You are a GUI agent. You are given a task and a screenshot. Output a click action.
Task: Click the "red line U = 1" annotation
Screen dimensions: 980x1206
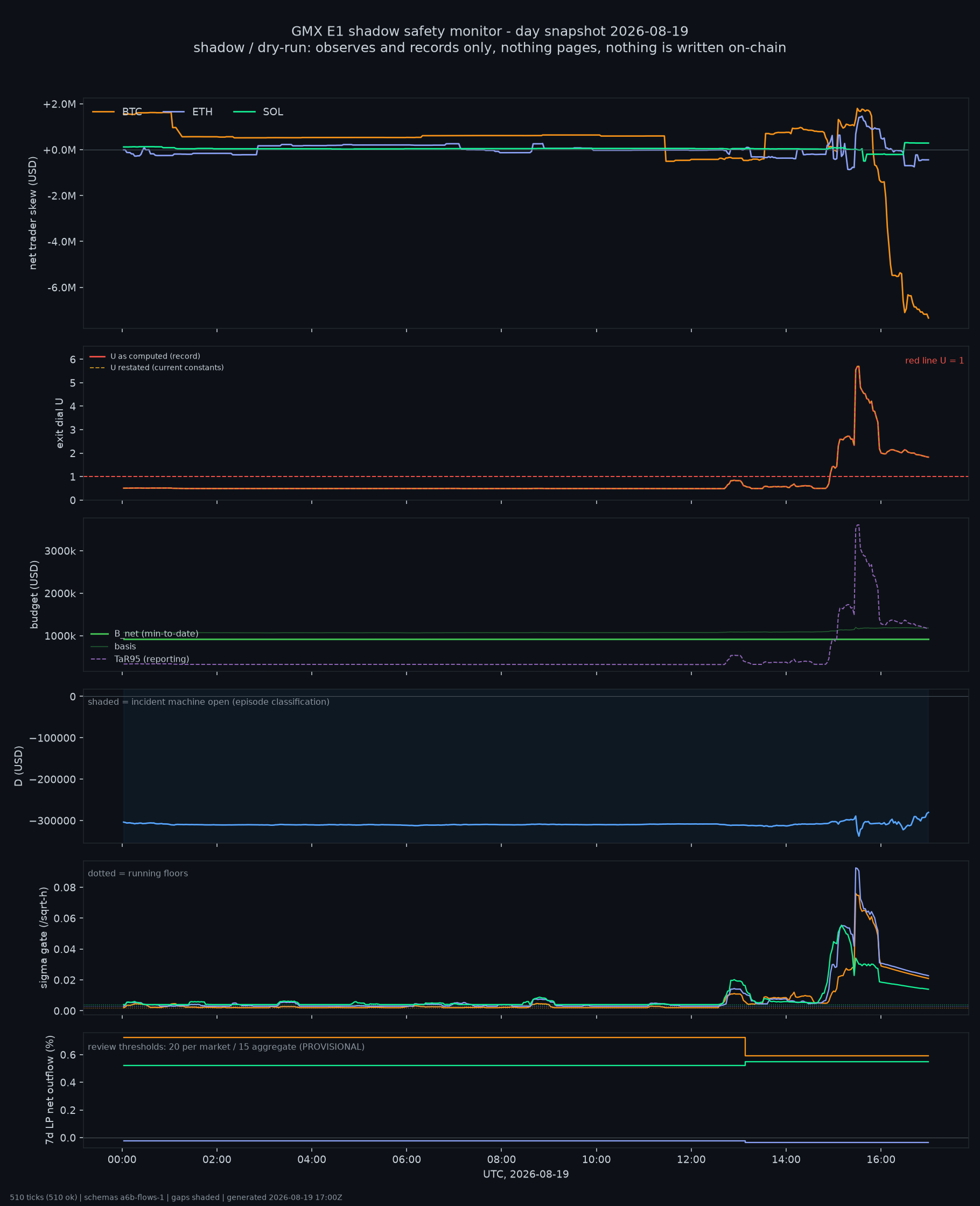coord(934,361)
